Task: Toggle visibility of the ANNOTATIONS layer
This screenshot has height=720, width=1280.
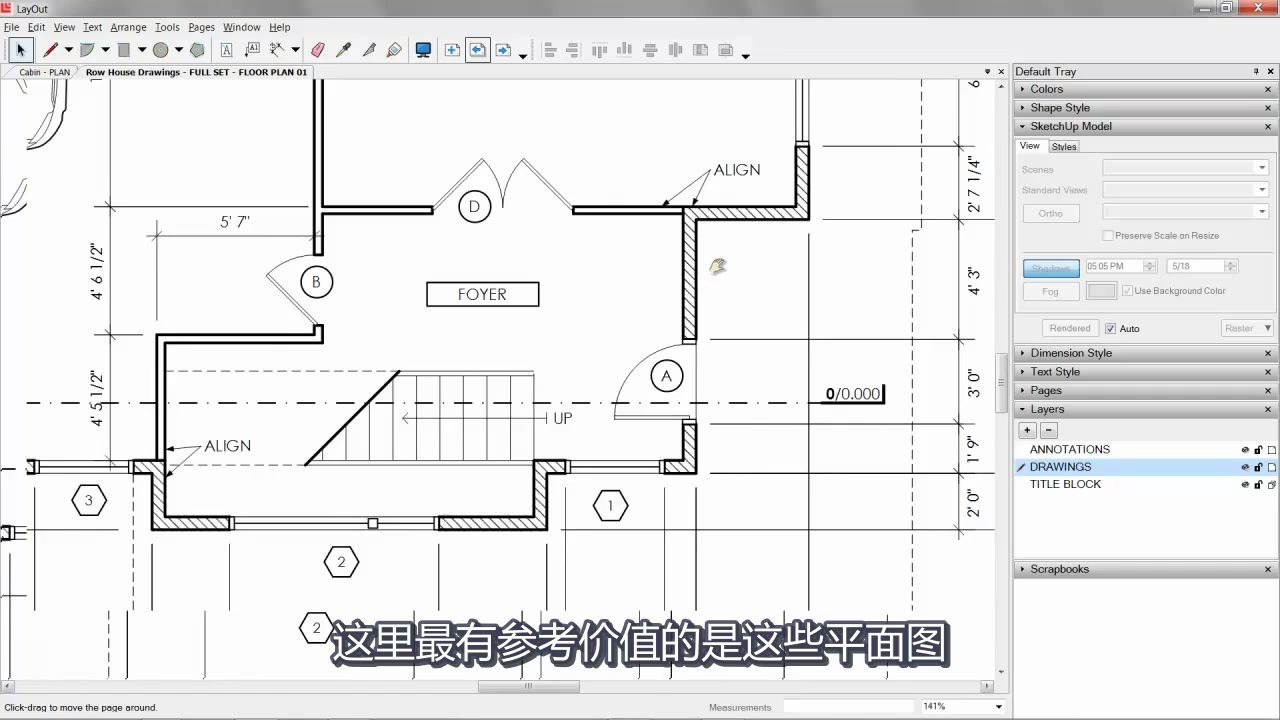Action: click(x=1245, y=449)
